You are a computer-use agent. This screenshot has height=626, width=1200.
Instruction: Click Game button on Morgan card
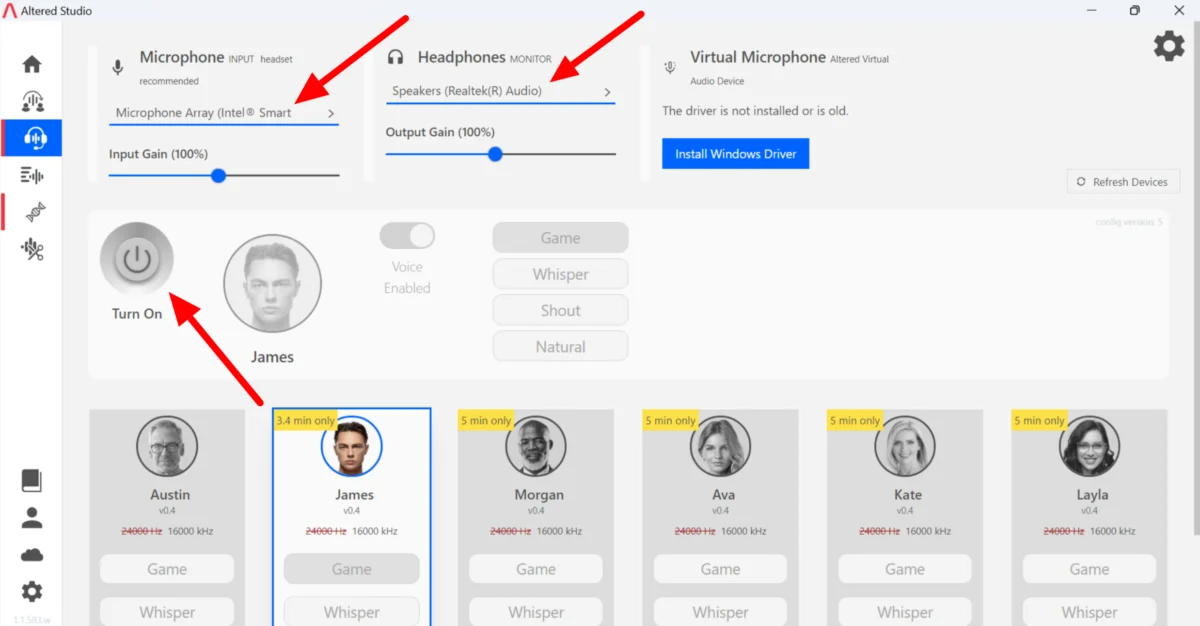[536, 569]
